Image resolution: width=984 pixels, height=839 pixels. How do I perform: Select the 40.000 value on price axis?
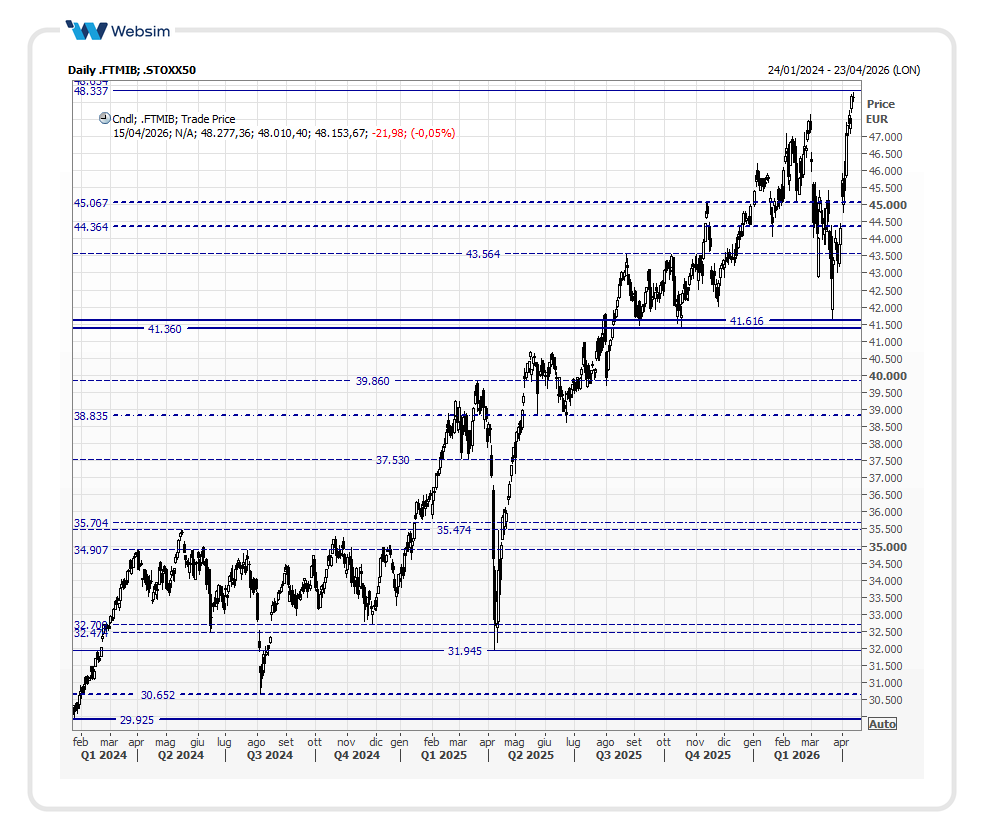[x=889, y=376]
